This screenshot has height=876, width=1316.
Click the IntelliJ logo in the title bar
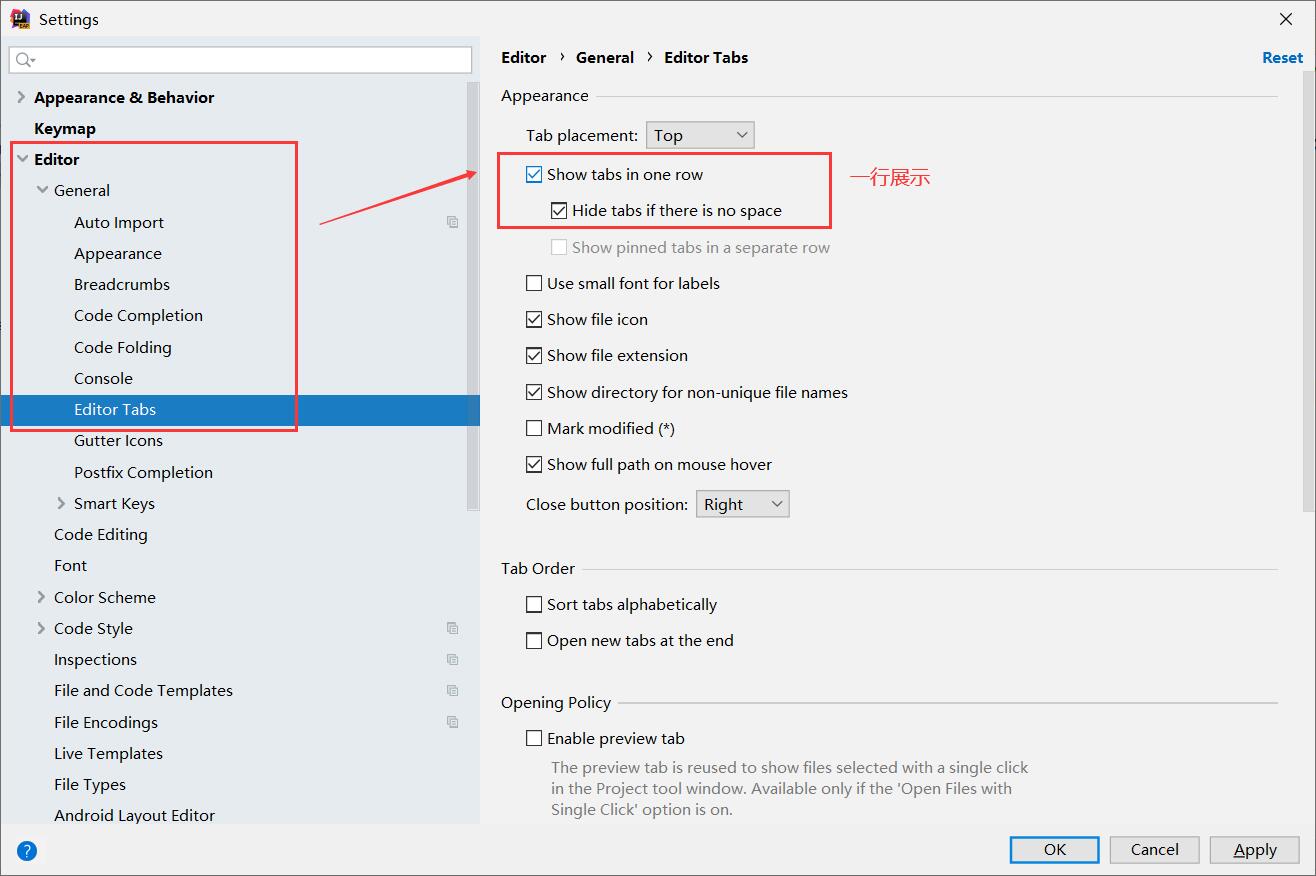(x=20, y=19)
